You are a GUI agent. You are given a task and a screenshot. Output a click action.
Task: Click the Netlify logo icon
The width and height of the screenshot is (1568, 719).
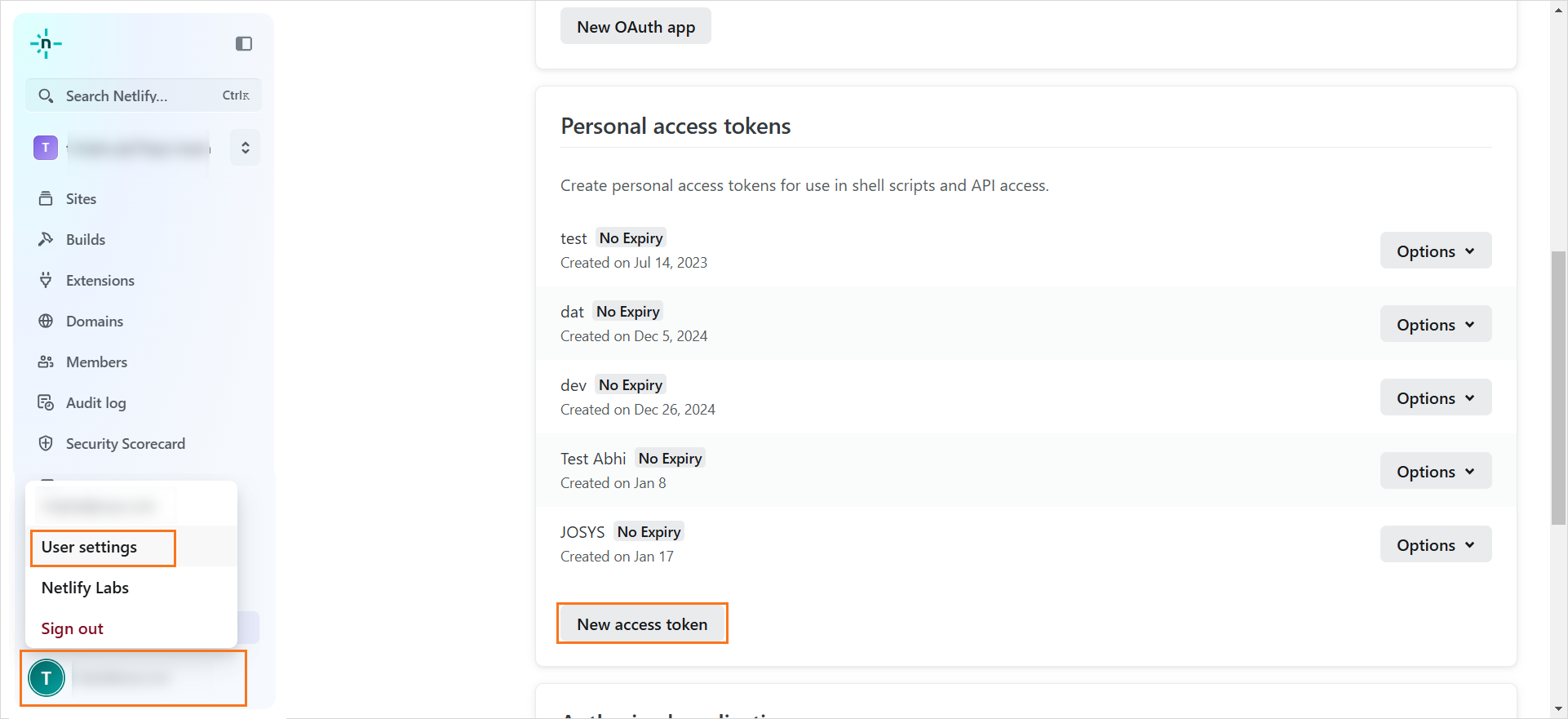coord(46,43)
